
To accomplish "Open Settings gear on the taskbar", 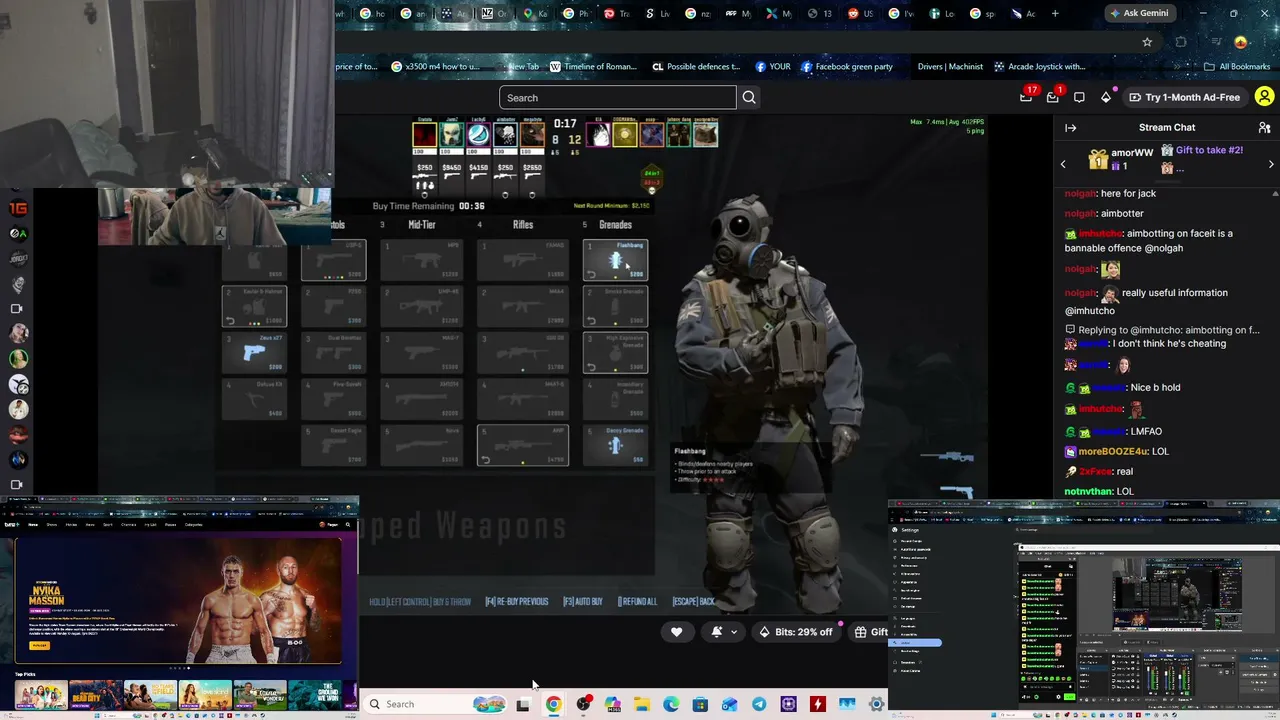I will [x=877, y=704].
